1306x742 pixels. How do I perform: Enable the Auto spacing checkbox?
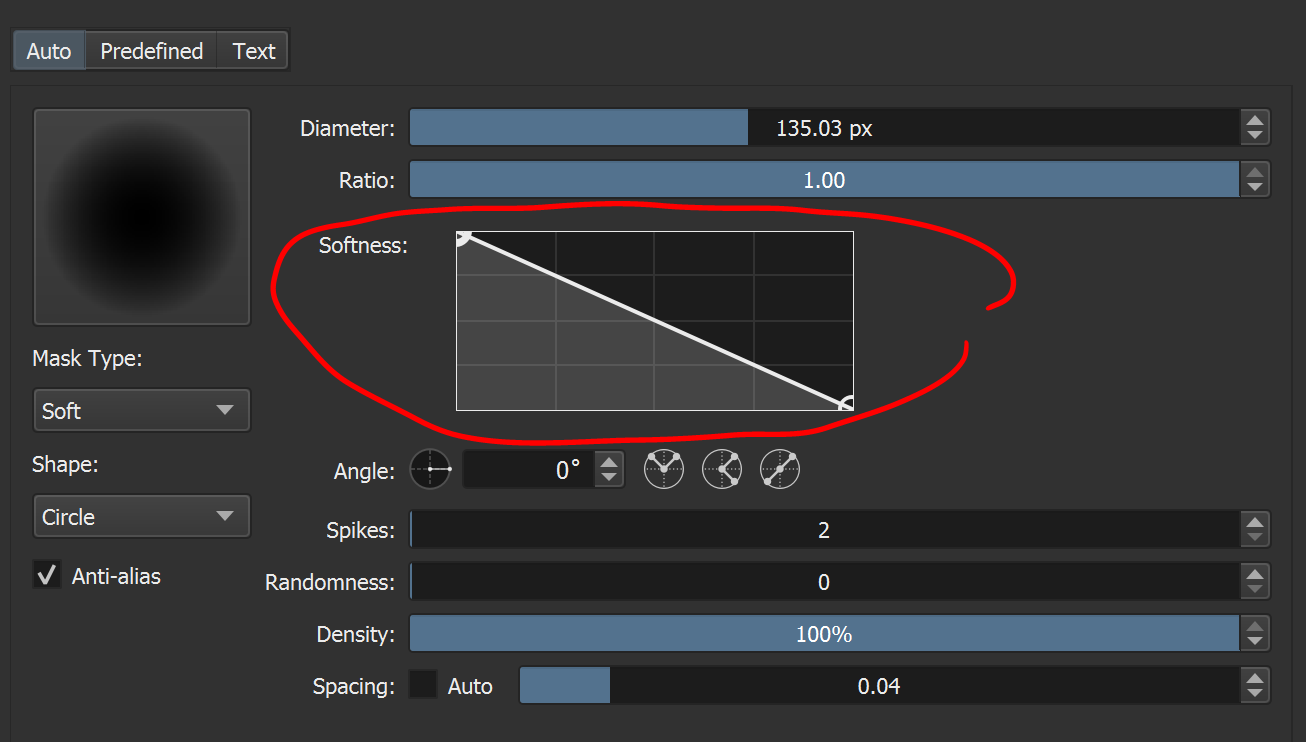click(x=424, y=685)
